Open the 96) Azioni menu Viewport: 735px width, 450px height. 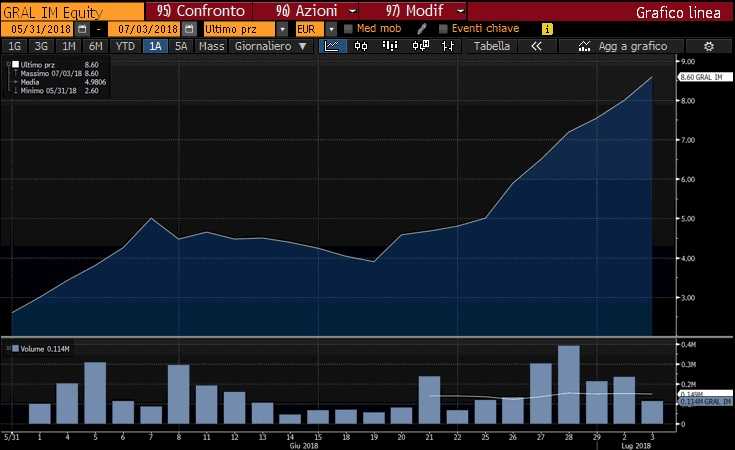click(x=307, y=10)
